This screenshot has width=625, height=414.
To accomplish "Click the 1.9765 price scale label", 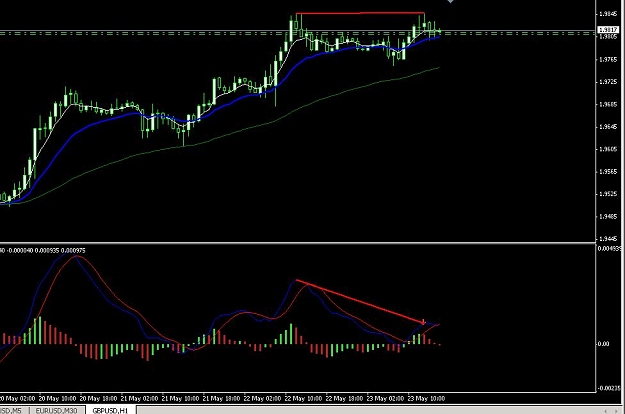I will 608,59.
